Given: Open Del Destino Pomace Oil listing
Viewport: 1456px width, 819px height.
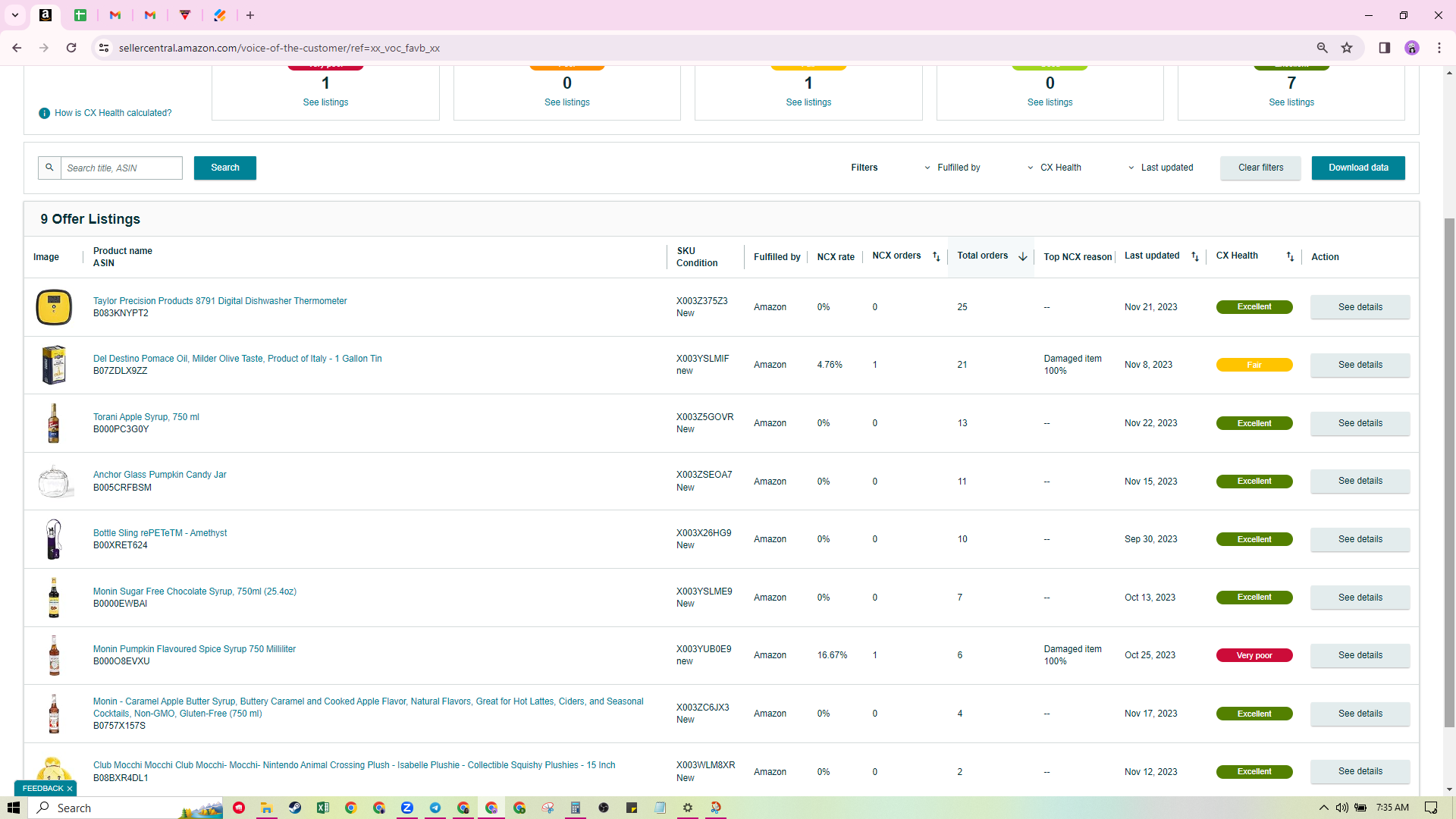Looking at the screenshot, I should (237, 359).
